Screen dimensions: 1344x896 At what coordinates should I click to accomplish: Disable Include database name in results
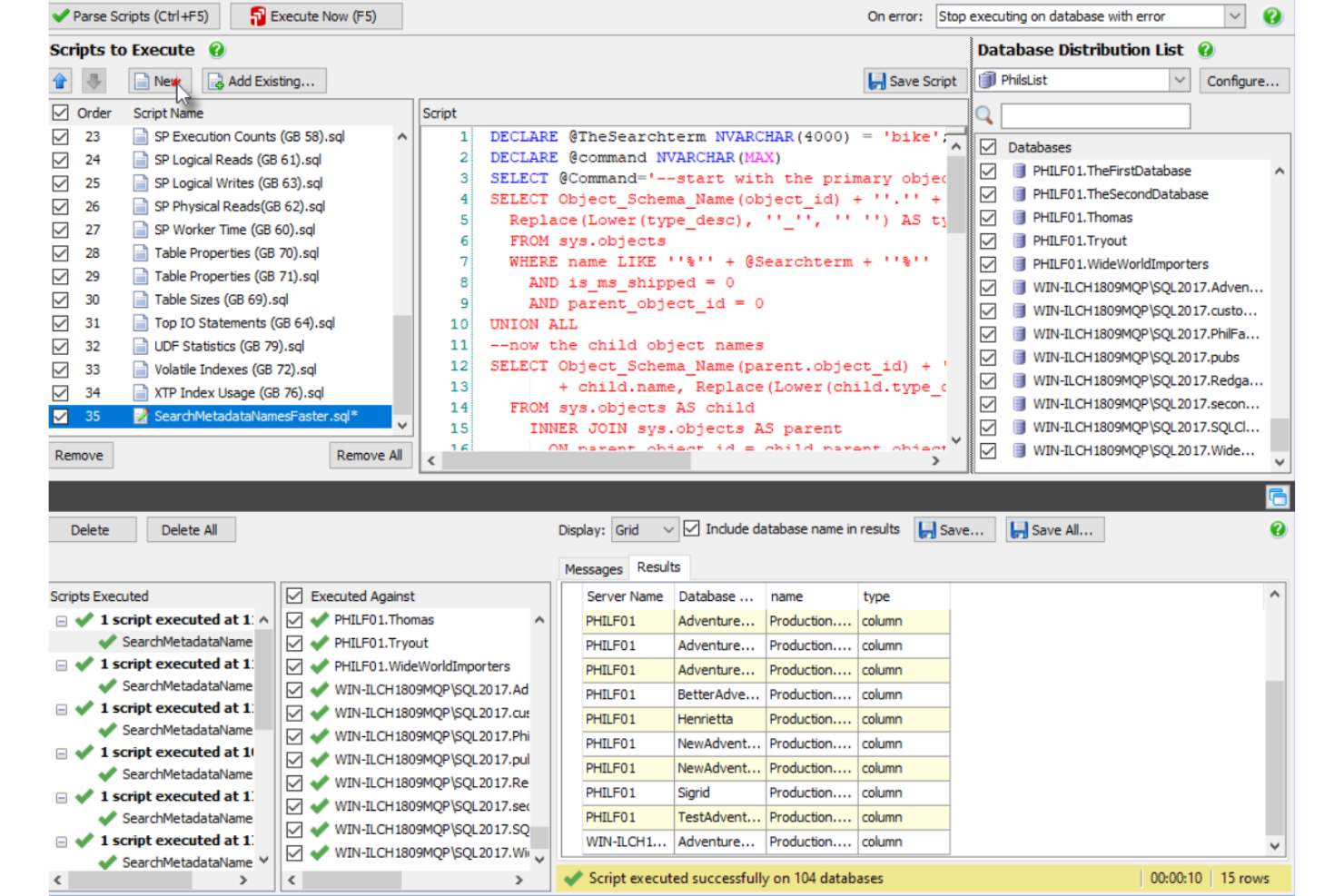(x=692, y=528)
